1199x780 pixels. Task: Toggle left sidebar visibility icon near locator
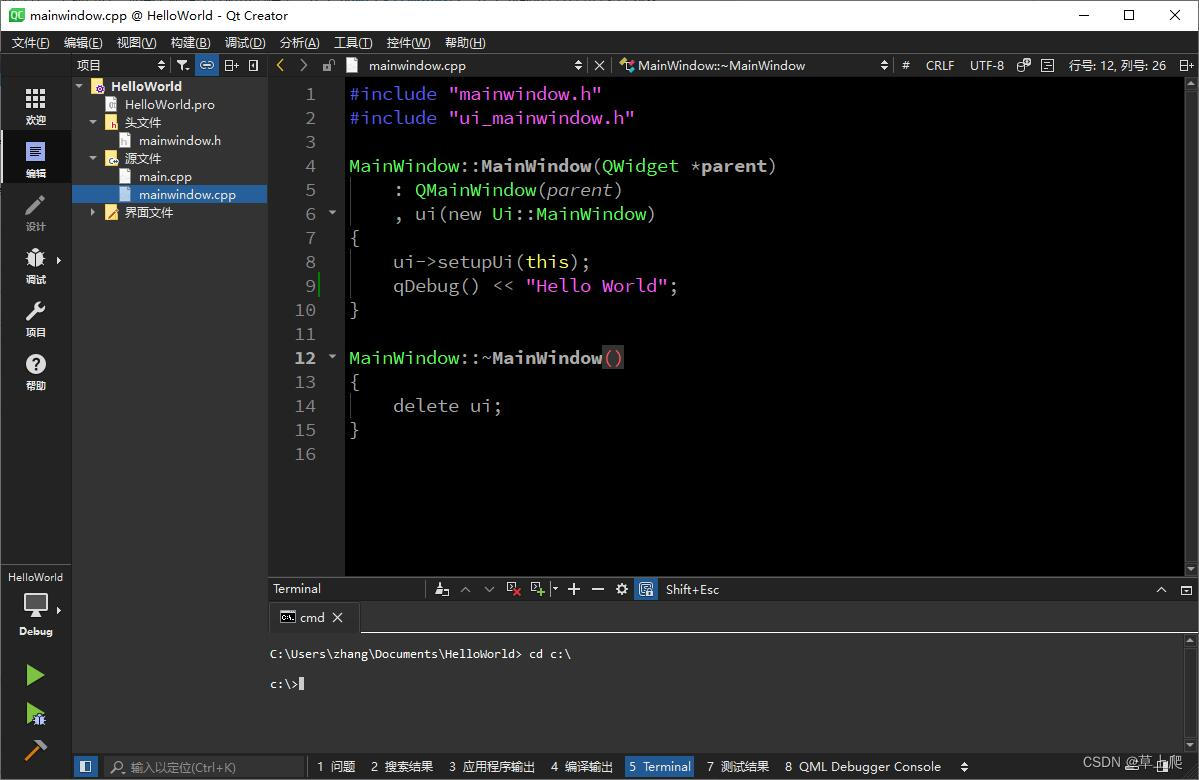[86, 765]
